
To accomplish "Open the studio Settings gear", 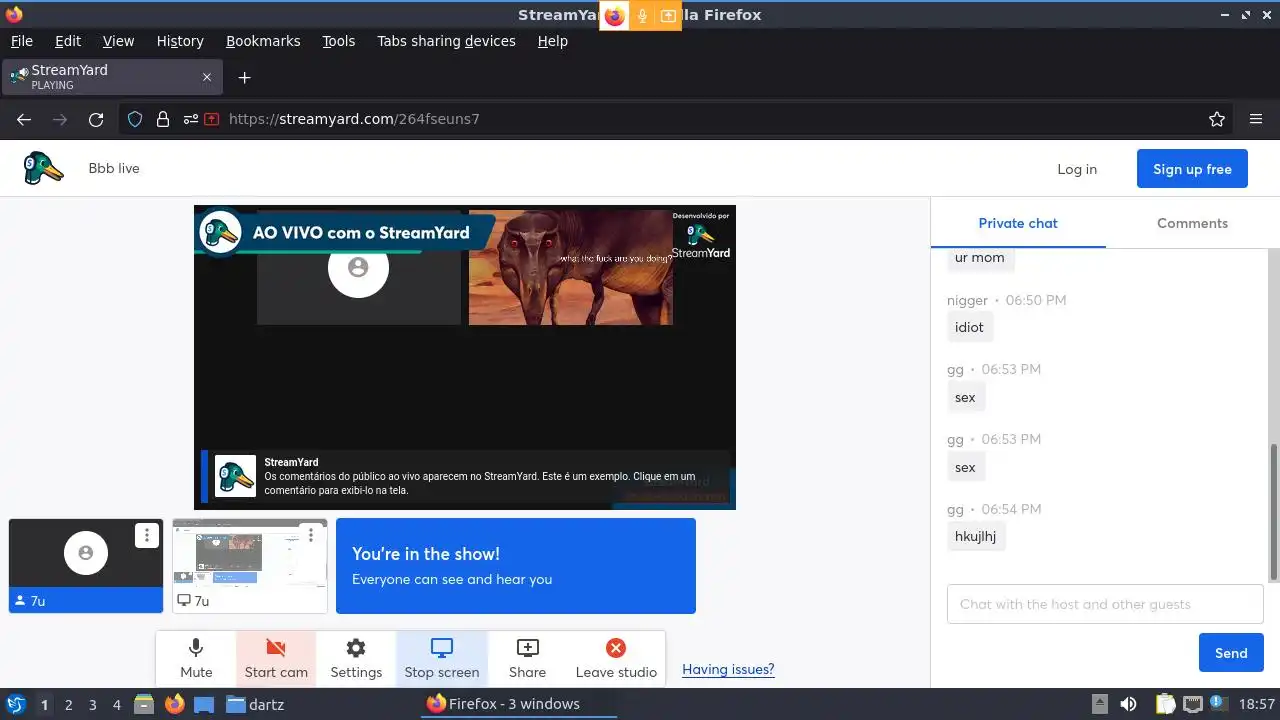I will (x=356, y=659).
